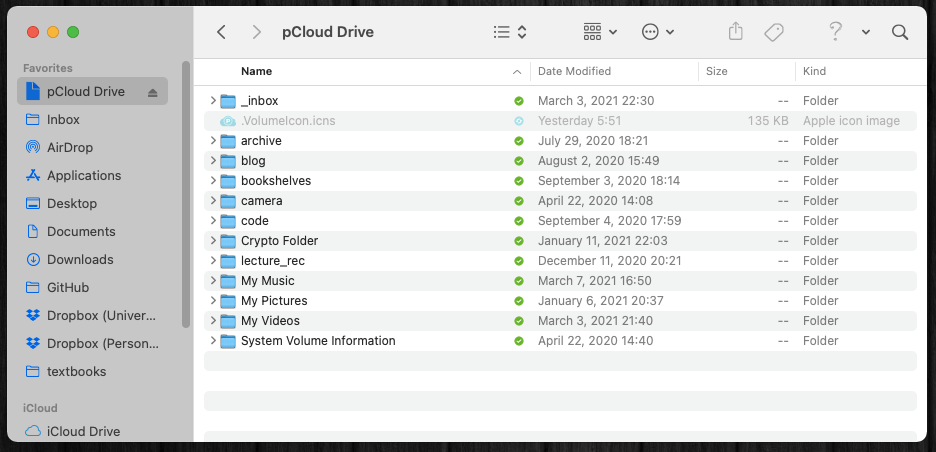
Task: Open Downloads in the sidebar
Action: tap(80, 259)
